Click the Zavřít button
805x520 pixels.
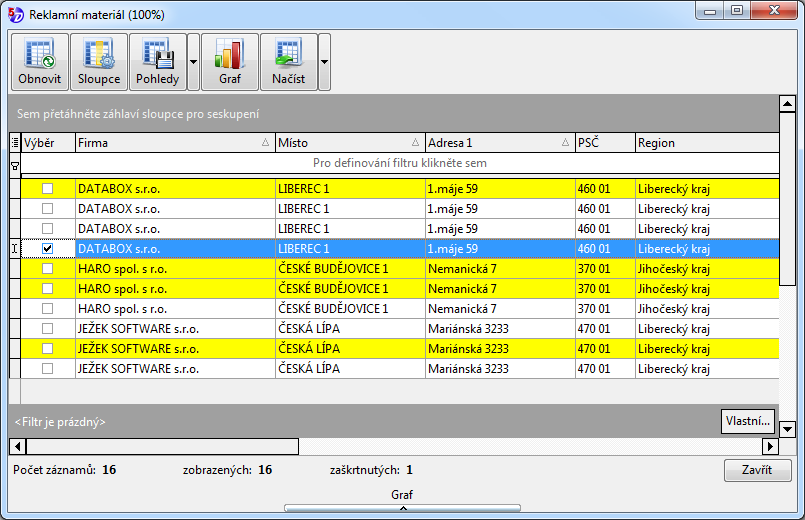tap(757, 470)
